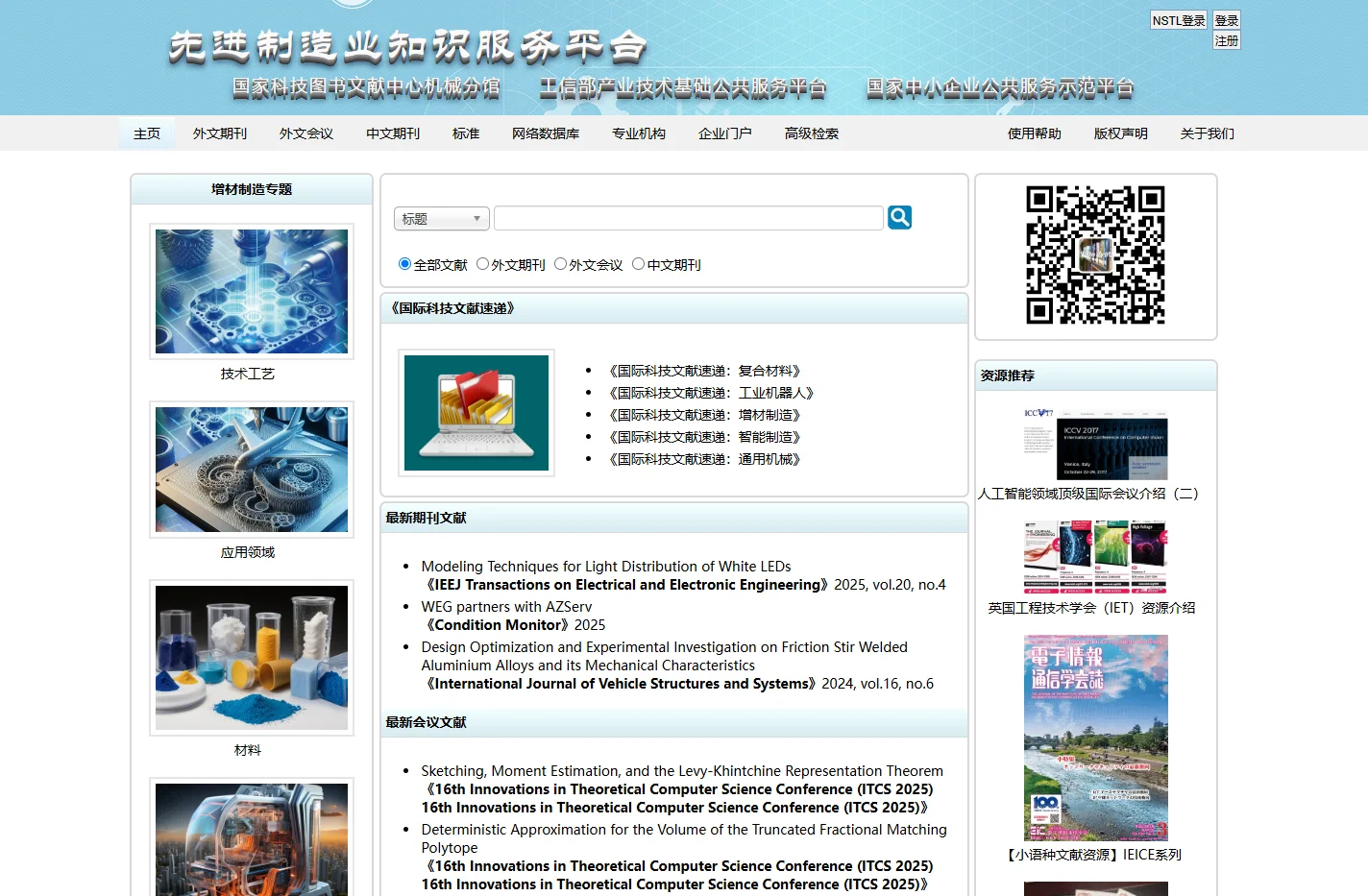Select the 全部文献 radio button
Viewport: 1368px width, 896px height.
[404, 264]
